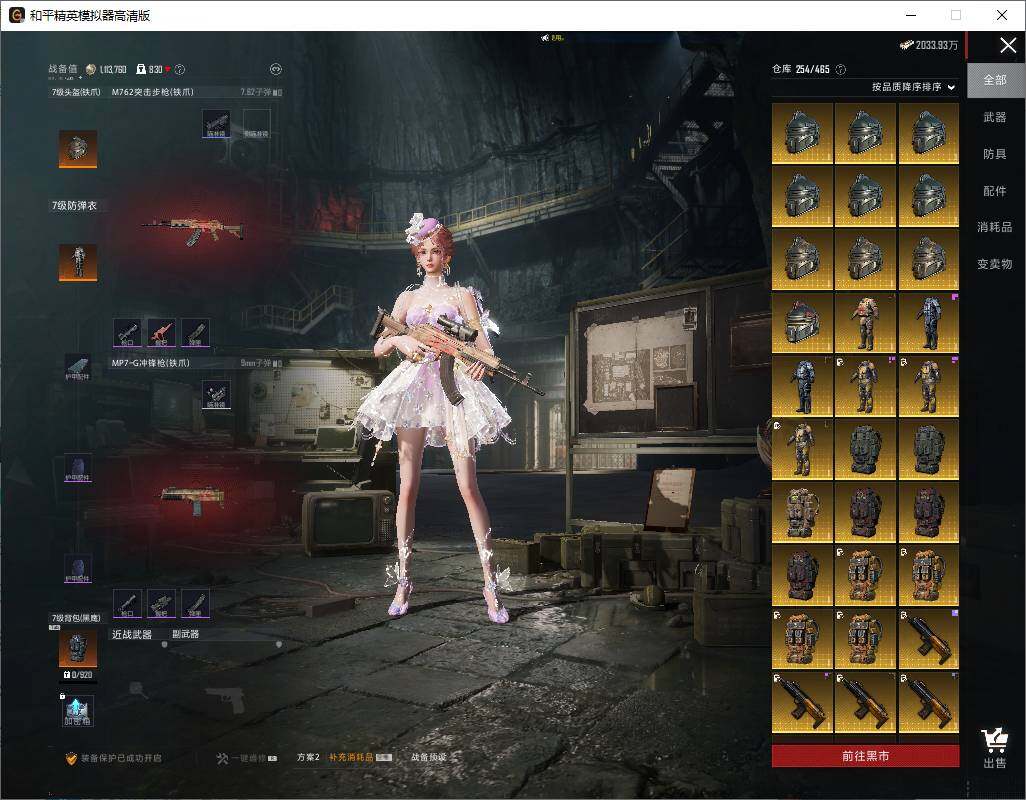Open the MP7-G middle attachment slot
1026x800 pixels.
tap(161, 604)
